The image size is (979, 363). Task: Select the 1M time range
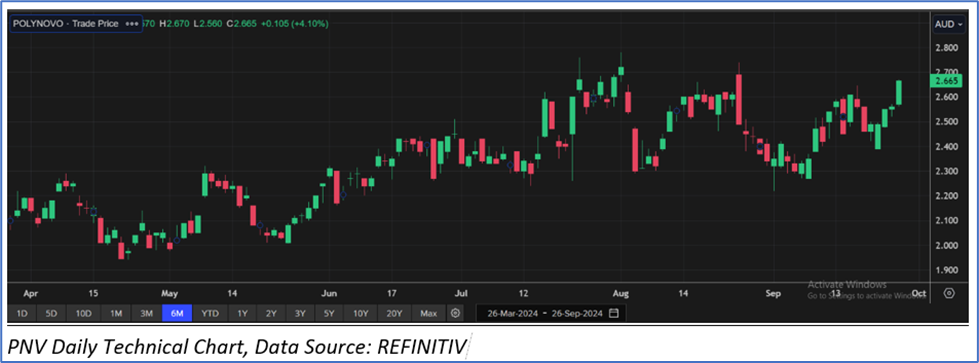coord(116,313)
